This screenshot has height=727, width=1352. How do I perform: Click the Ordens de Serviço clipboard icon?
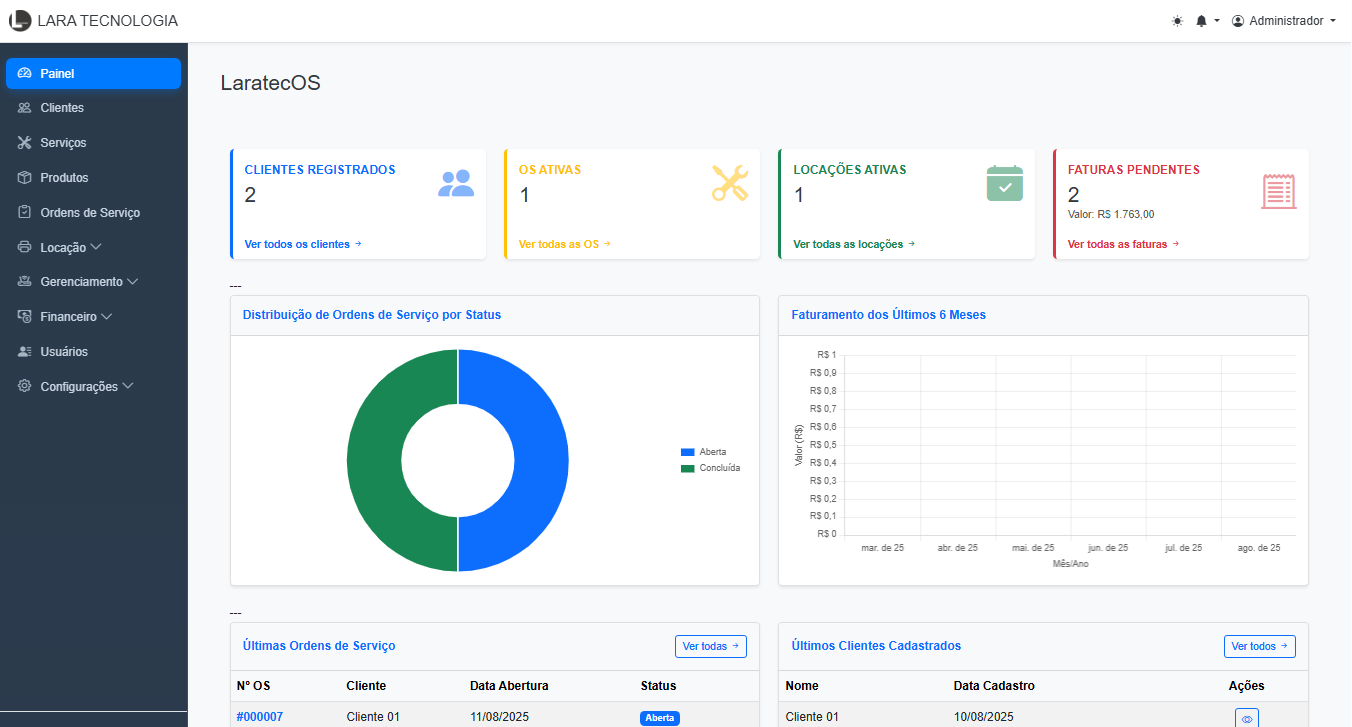pos(24,212)
